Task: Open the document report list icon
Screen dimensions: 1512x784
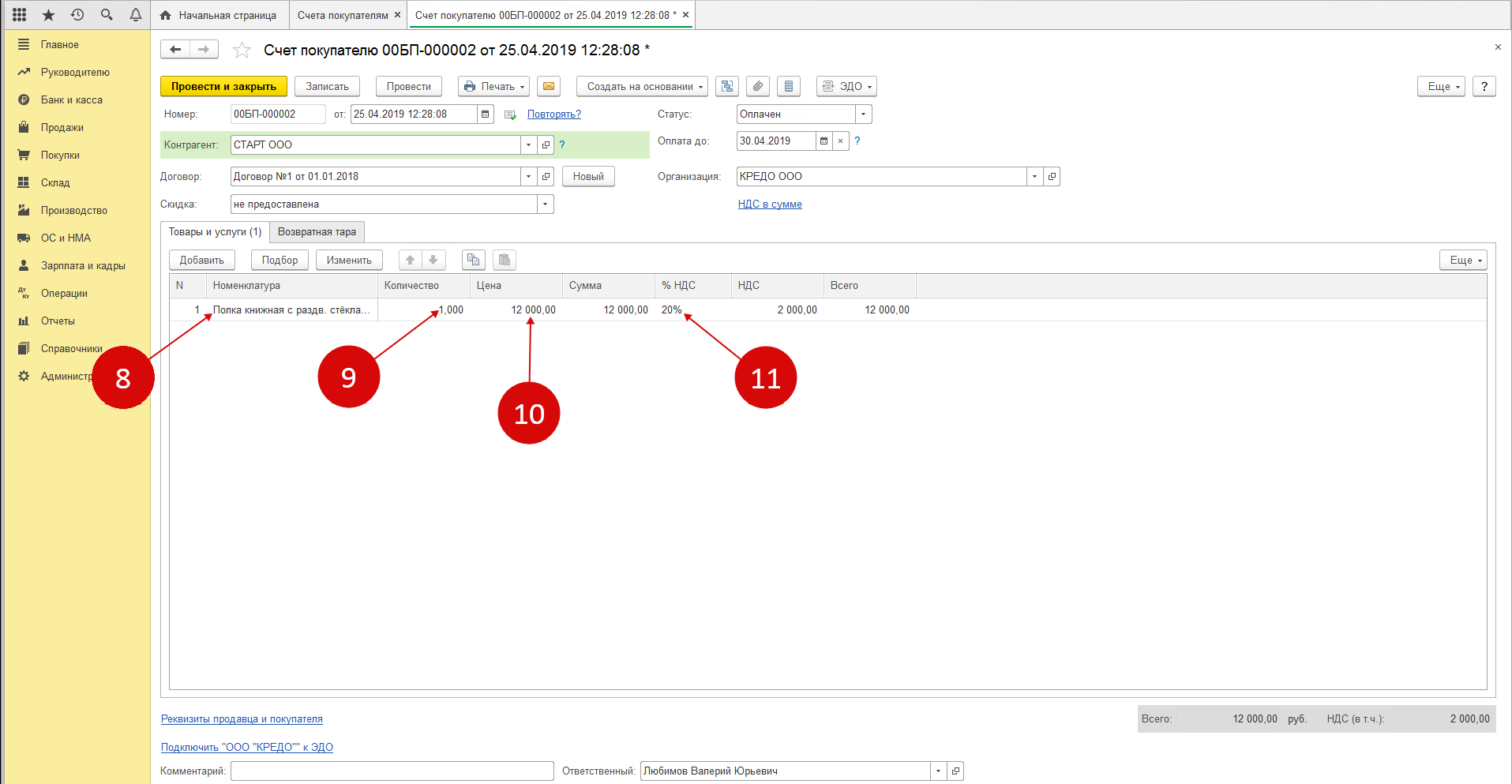Action: coord(789,86)
